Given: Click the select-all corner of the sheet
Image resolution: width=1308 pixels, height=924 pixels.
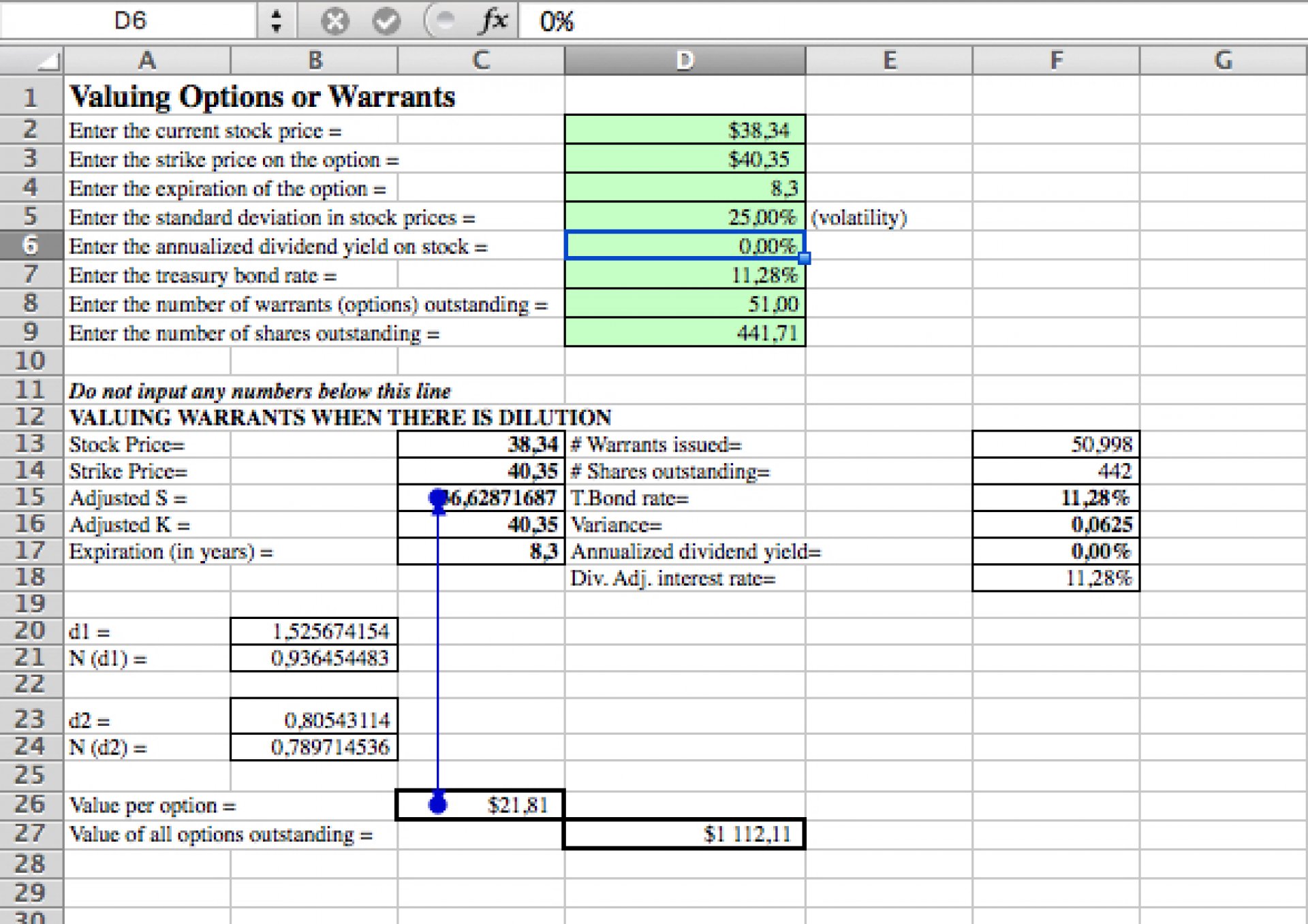Looking at the screenshot, I should tap(32, 61).
